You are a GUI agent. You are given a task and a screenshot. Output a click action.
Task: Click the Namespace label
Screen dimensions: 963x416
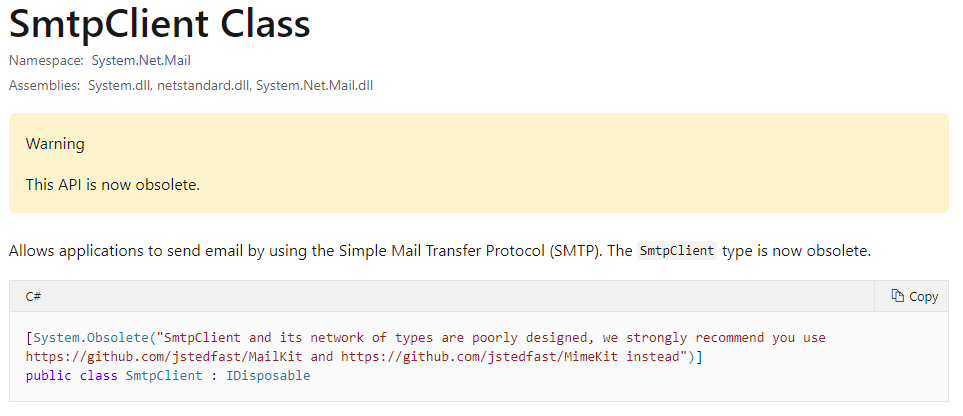pyautogui.click(x=46, y=60)
